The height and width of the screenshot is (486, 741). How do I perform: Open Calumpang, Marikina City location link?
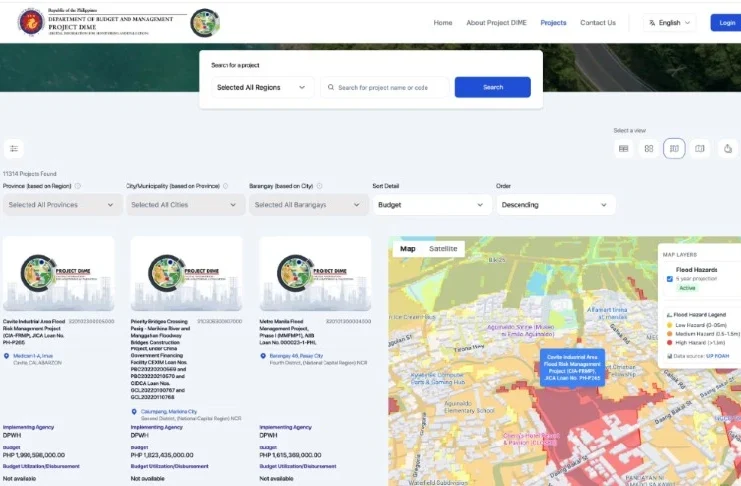[169, 412]
